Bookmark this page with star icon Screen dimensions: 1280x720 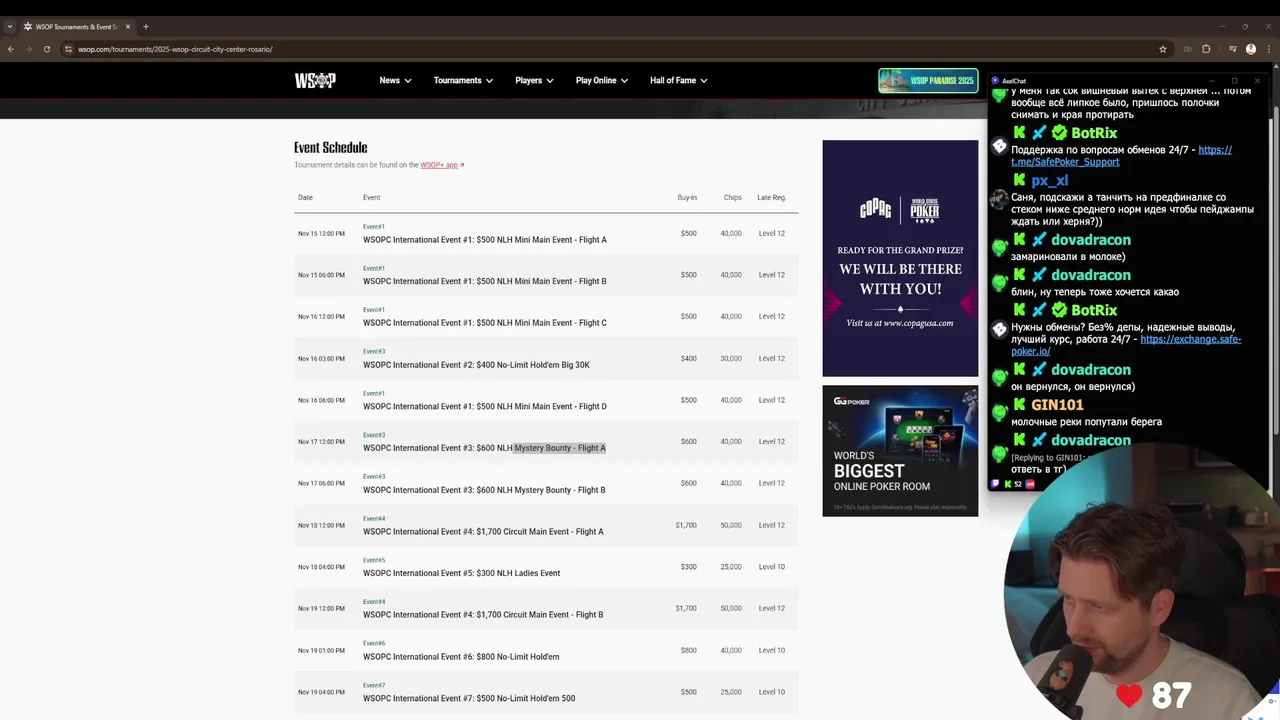[1163, 49]
